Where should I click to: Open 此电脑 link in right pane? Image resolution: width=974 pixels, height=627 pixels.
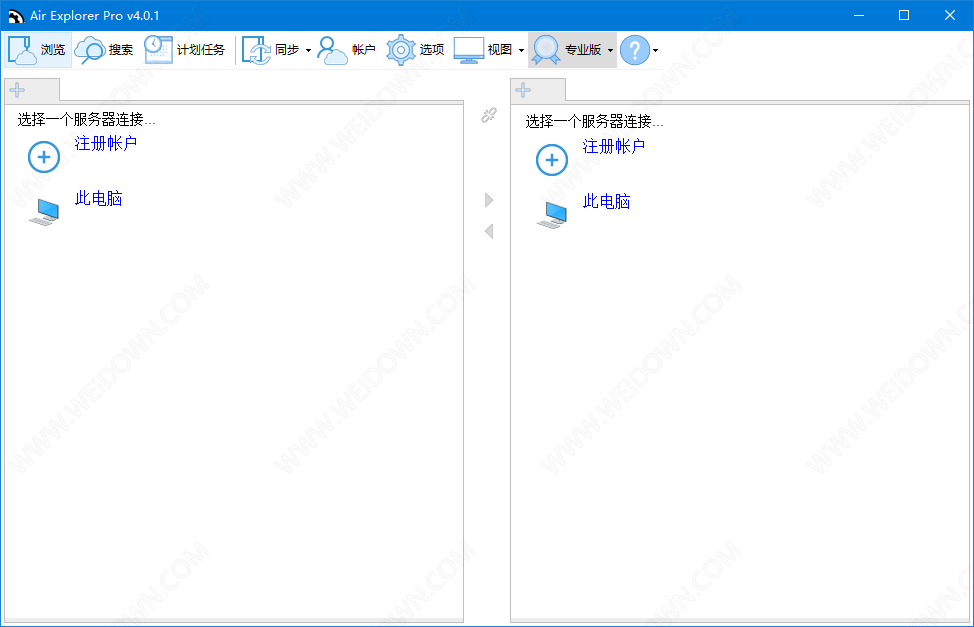pyautogui.click(x=606, y=202)
